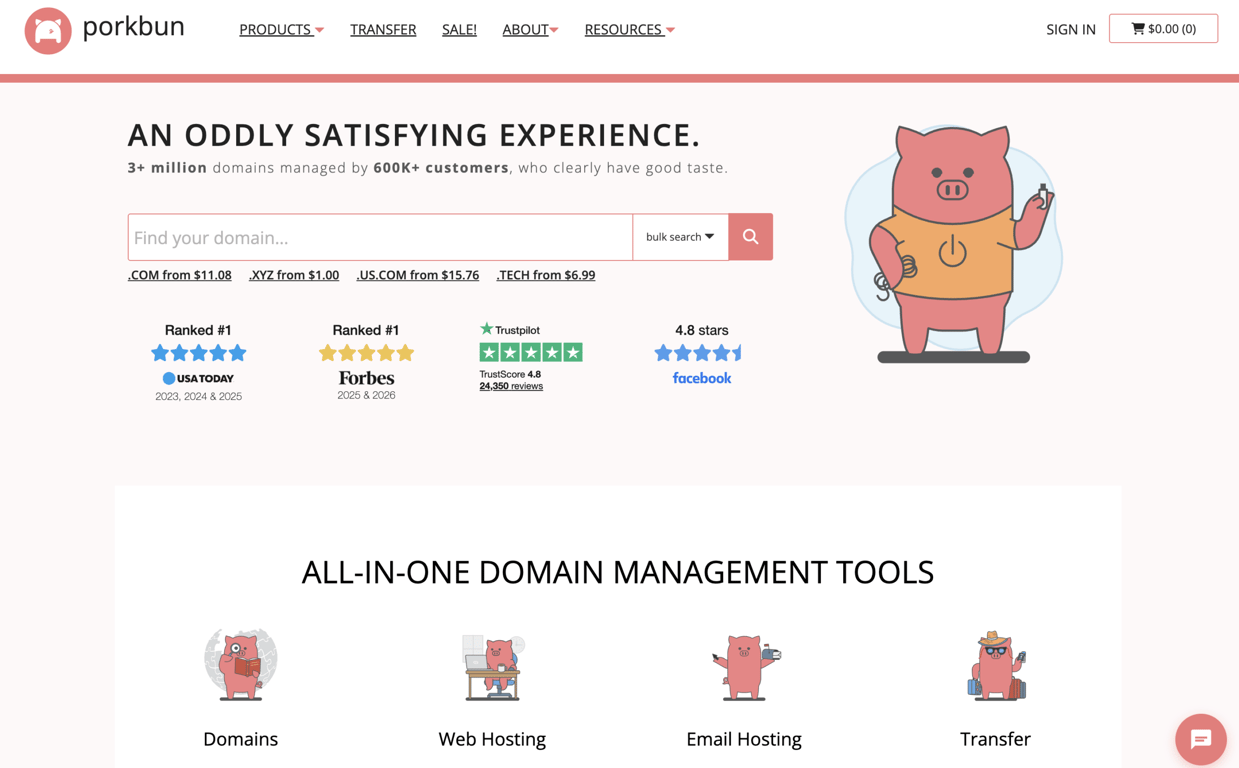Expand the Resources dropdown arrow

pyautogui.click(x=670, y=31)
